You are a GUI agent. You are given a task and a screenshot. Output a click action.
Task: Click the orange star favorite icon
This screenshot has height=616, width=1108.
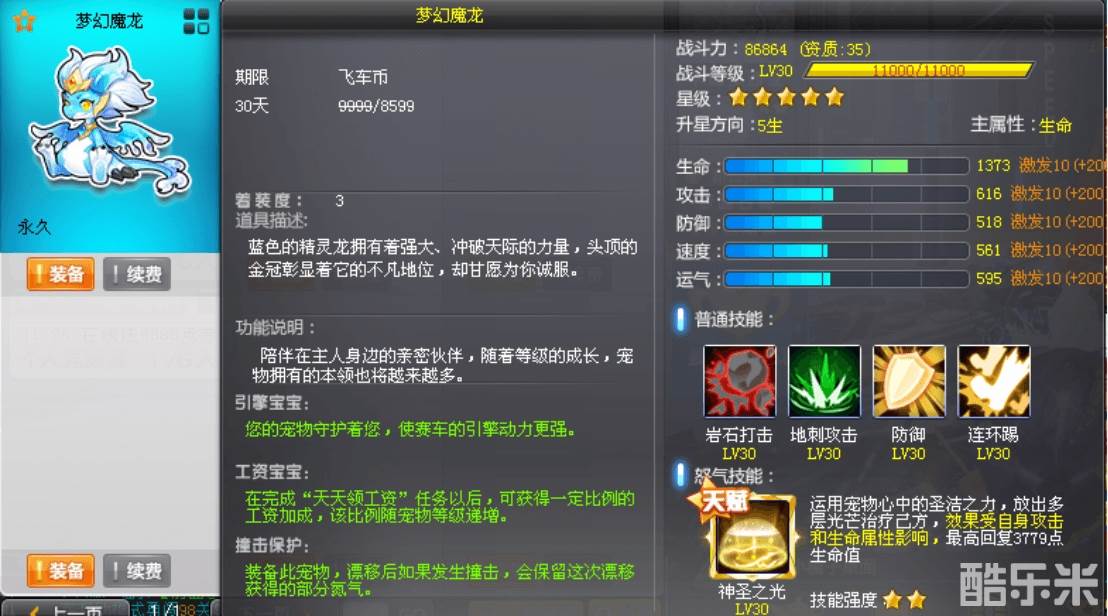click(x=24, y=20)
